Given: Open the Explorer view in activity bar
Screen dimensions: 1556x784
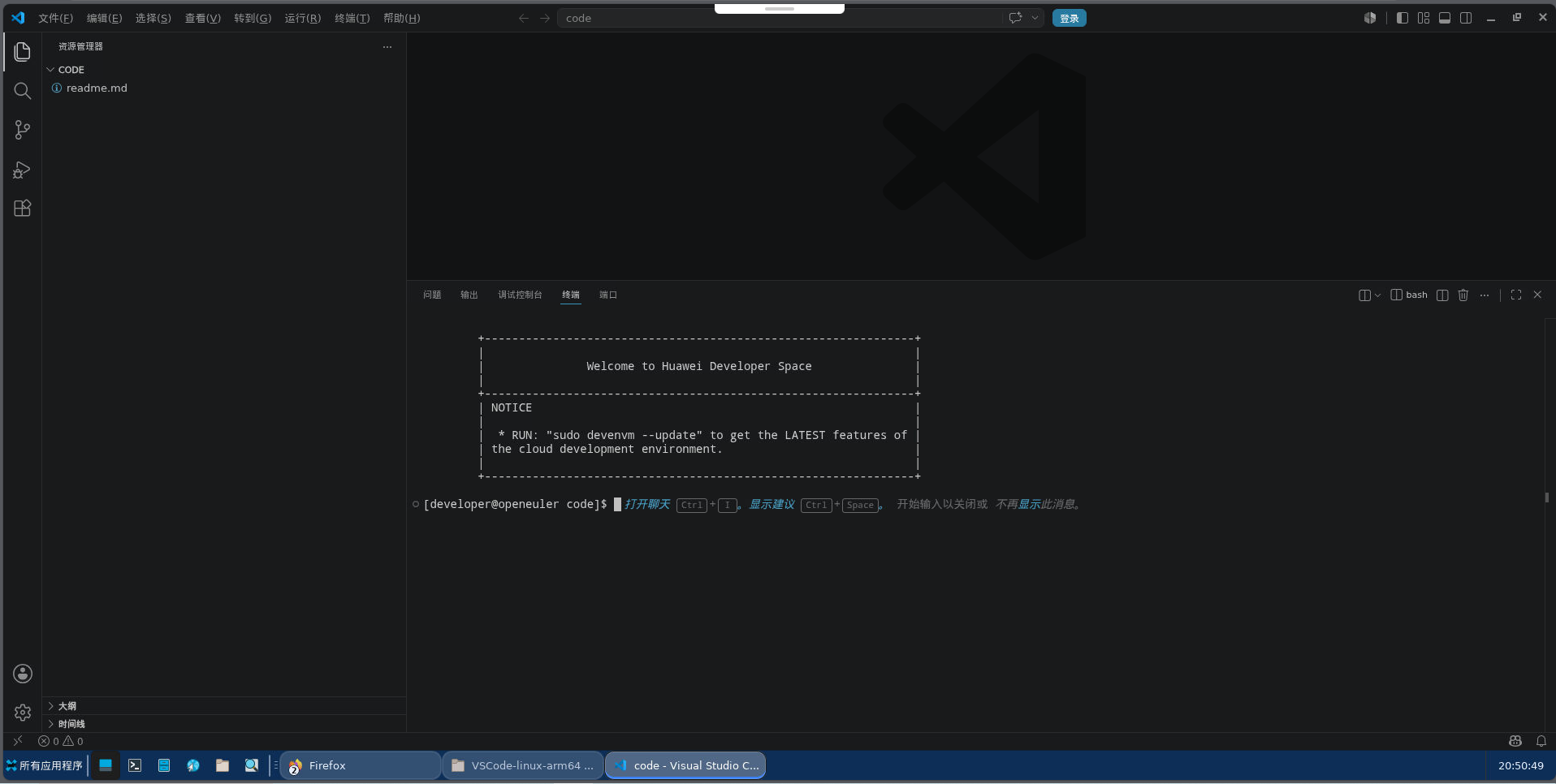Looking at the screenshot, I should pos(23,52).
